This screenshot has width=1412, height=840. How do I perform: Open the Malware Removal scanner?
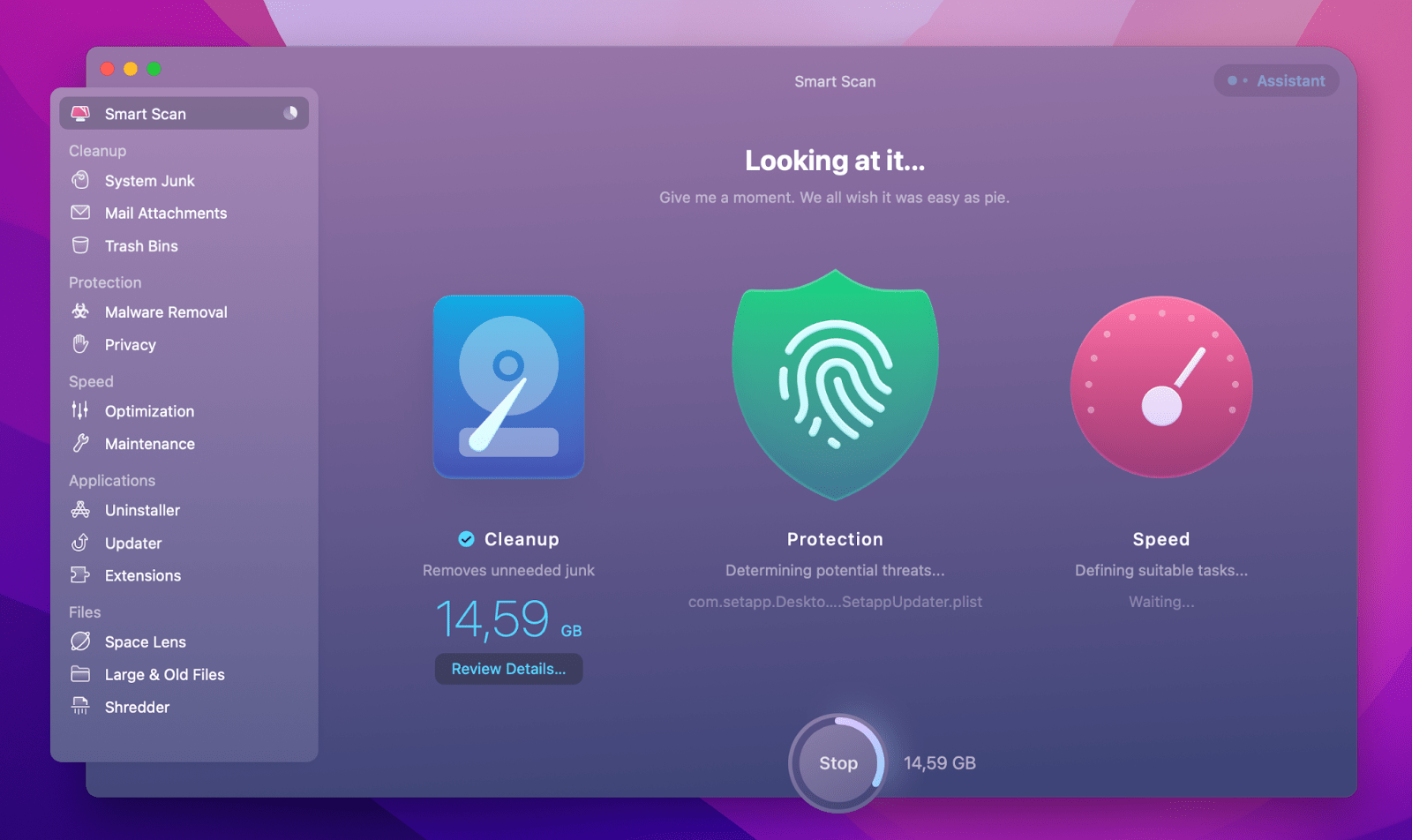pyautogui.click(x=165, y=311)
